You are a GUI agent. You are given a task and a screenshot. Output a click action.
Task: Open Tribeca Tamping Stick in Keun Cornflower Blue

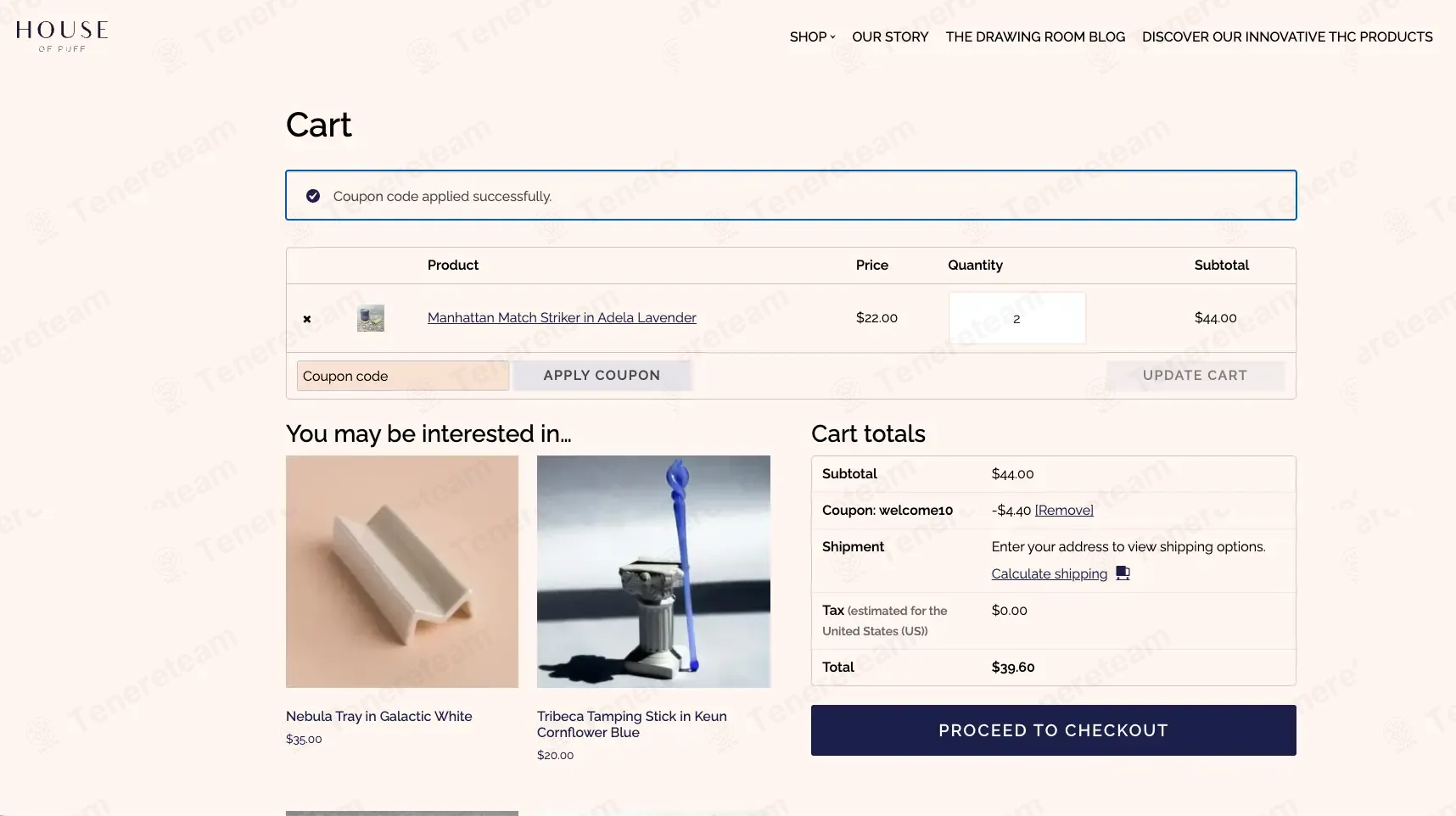click(632, 724)
